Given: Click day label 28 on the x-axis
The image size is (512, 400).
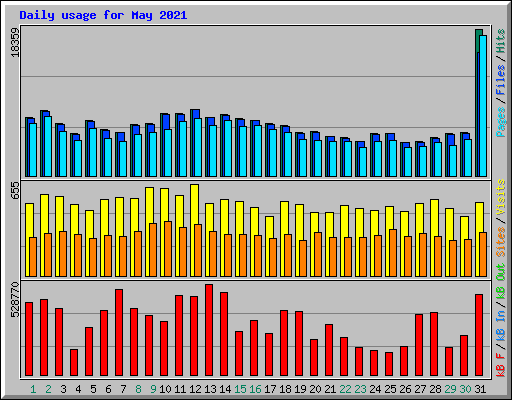Looking at the screenshot, I should 435,389.
